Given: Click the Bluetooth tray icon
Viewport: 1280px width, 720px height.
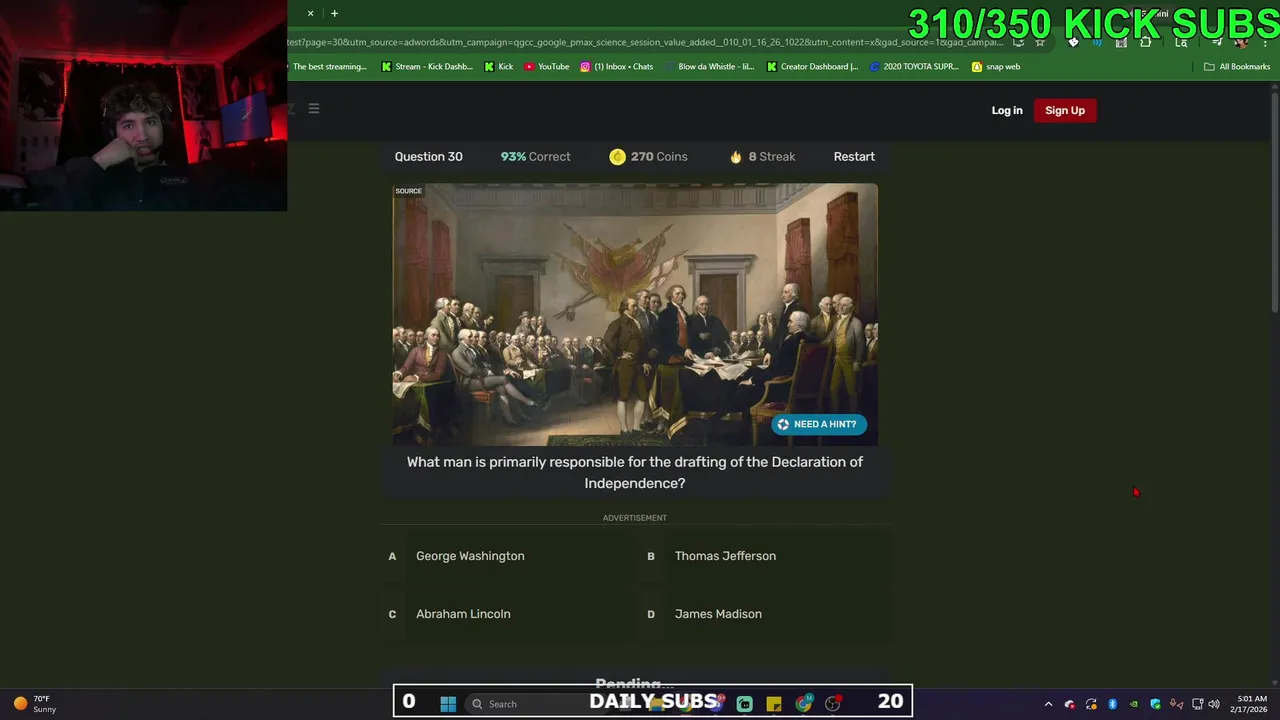Looking at the screenshot, I should [x=1112, y=704].
